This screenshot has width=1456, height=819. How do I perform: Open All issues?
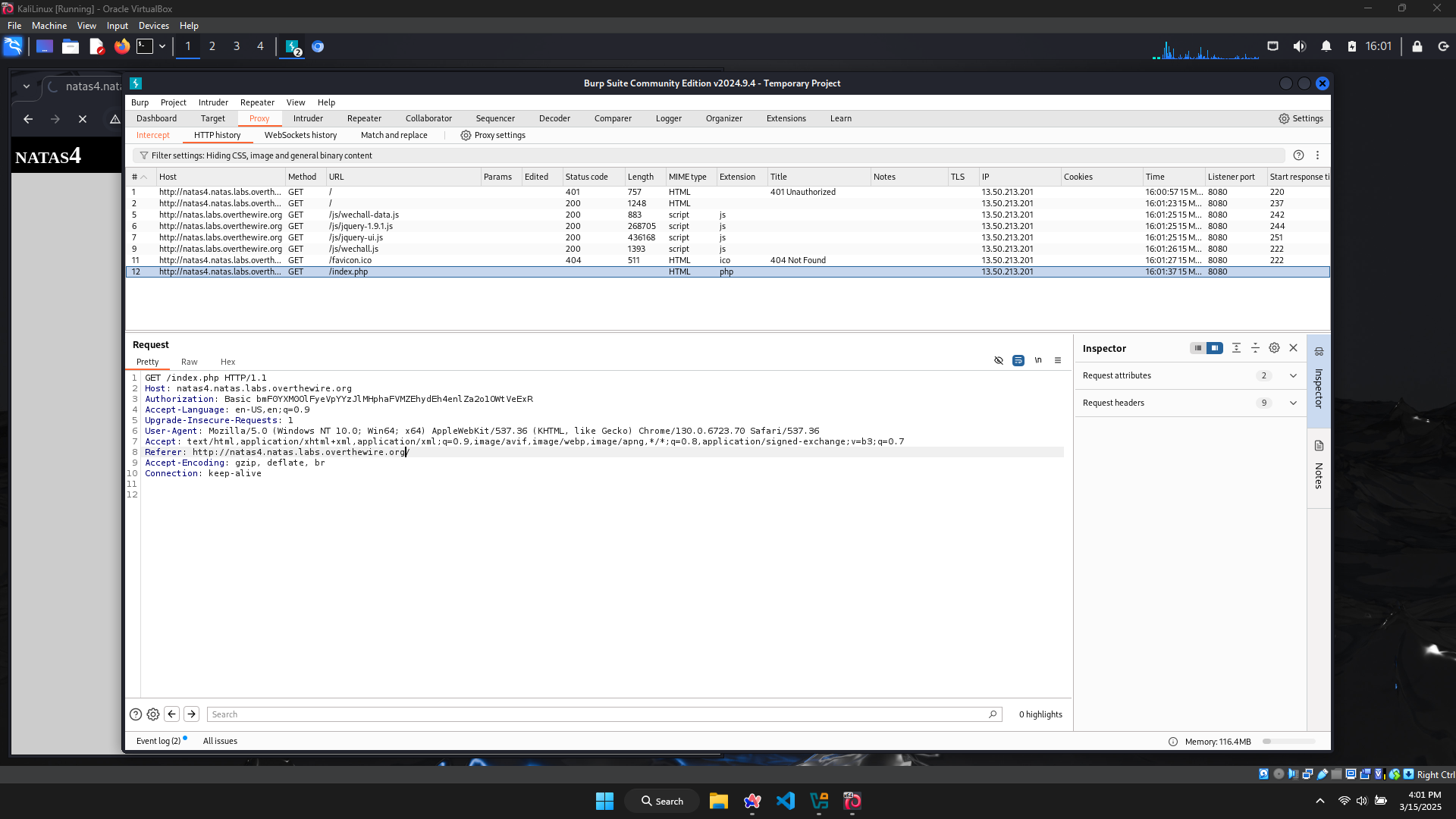(x=220, y=741)
